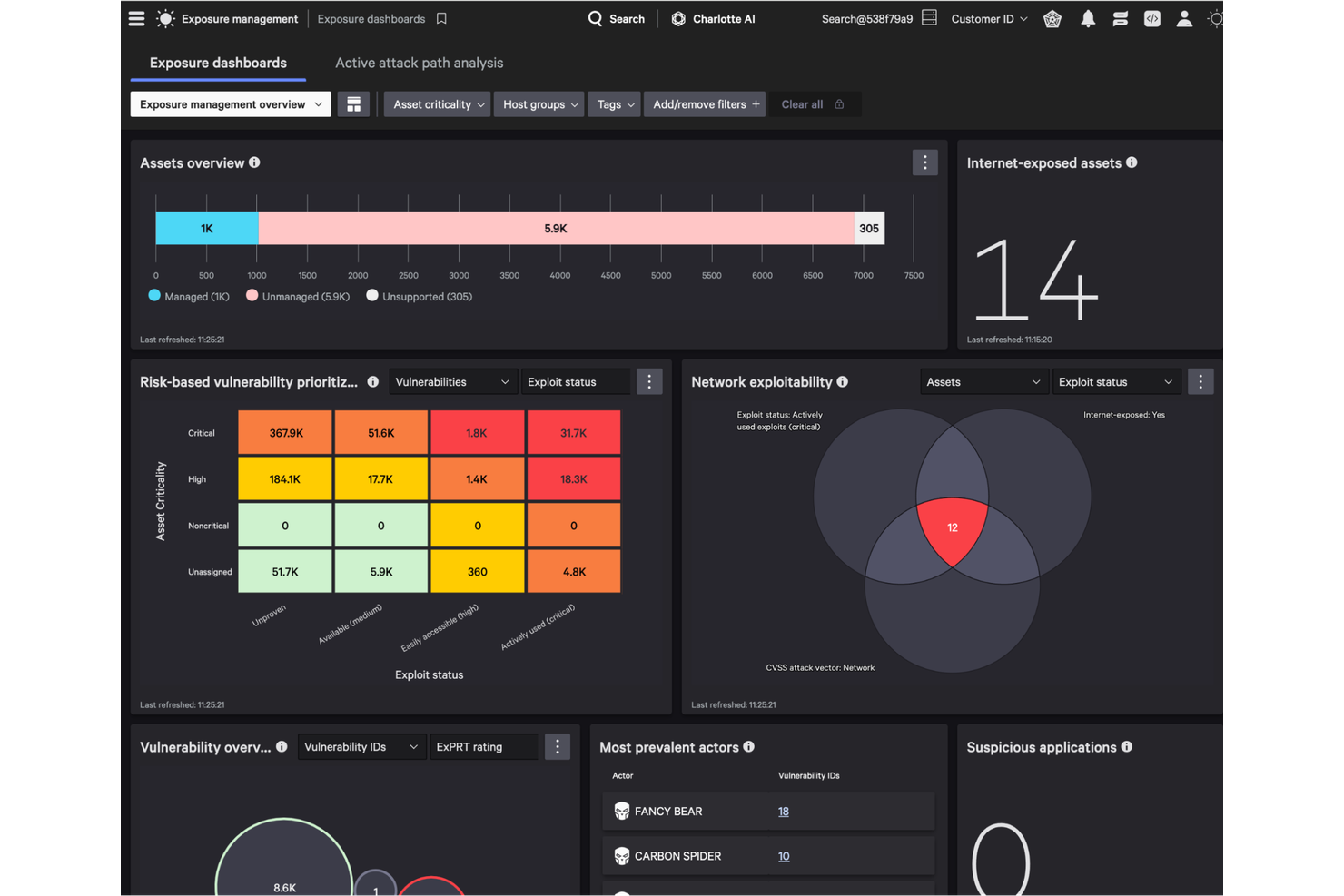Open the user profile icon
This screenshot has width=1344, height=896.
point(1183,18)
